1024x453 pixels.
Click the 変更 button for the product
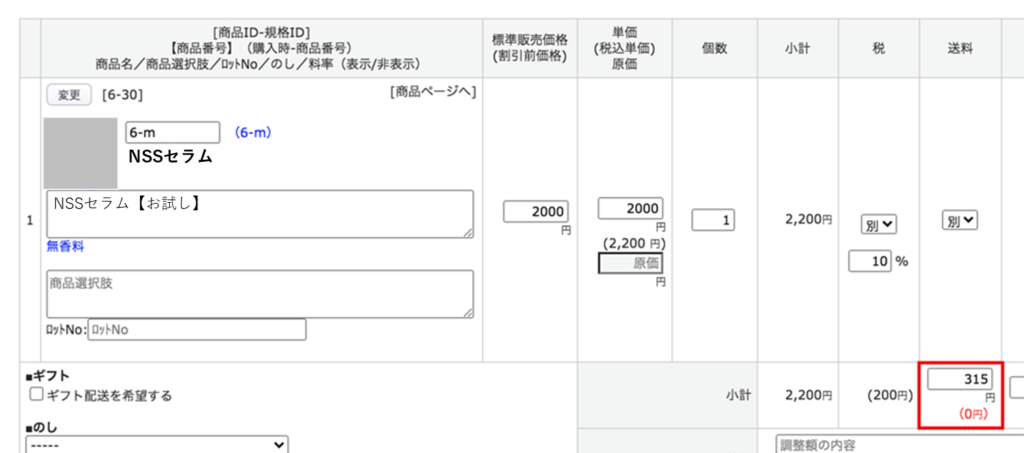[69, 95]
